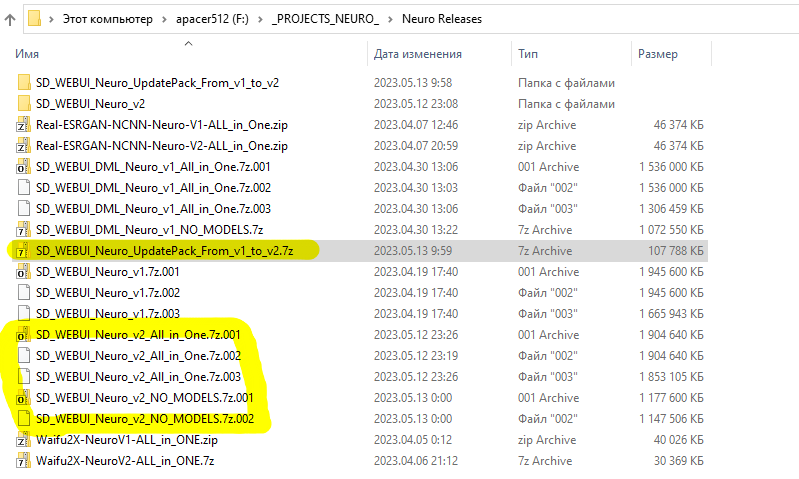799x479 pixels.
Task: Click the SD_WEBUI_Neuro_UpdatePack_From_v1_to_v2 folder icon
Action: pyautogui.click(x=23, y=83)
